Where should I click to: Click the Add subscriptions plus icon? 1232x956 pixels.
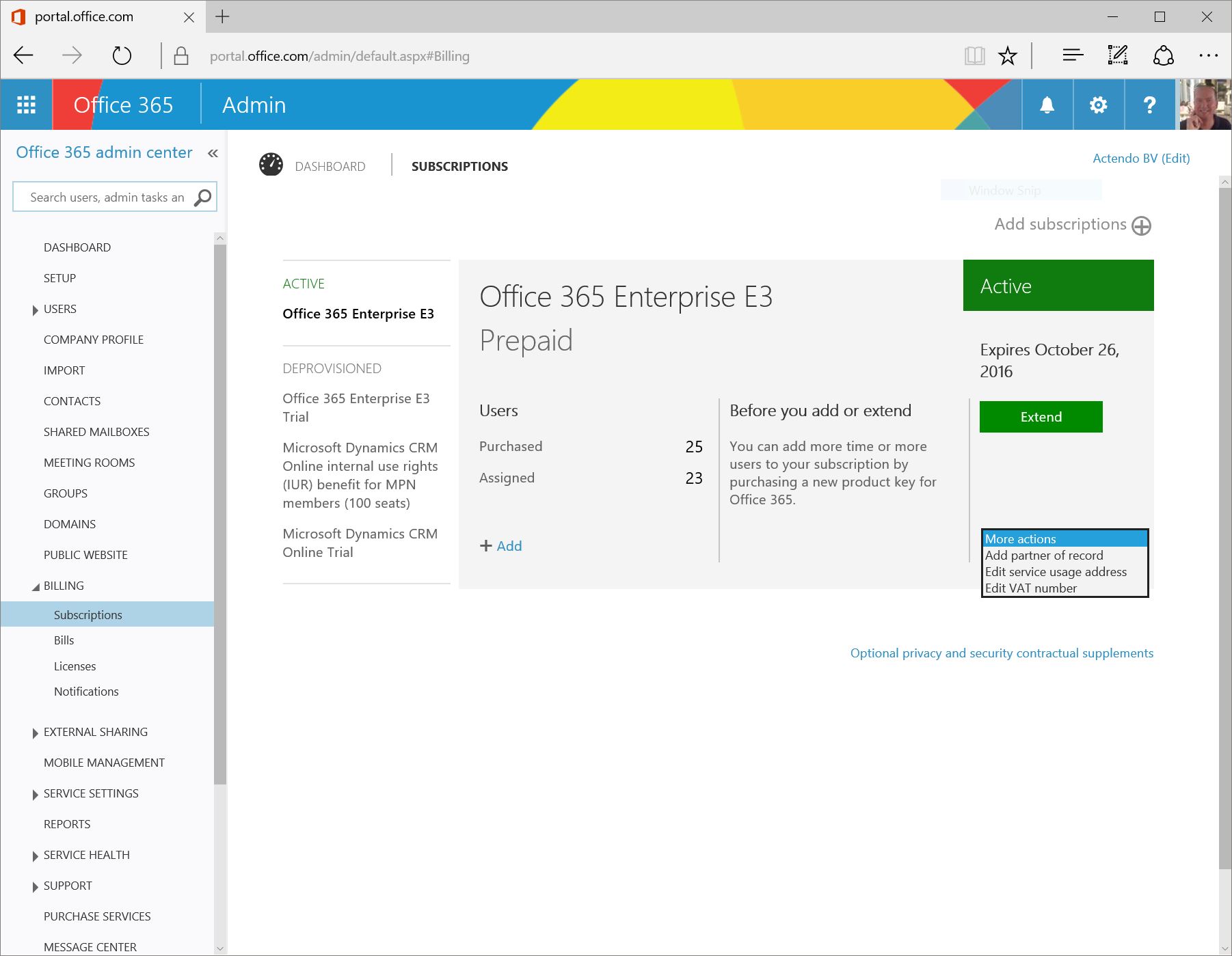point(1141,226)
